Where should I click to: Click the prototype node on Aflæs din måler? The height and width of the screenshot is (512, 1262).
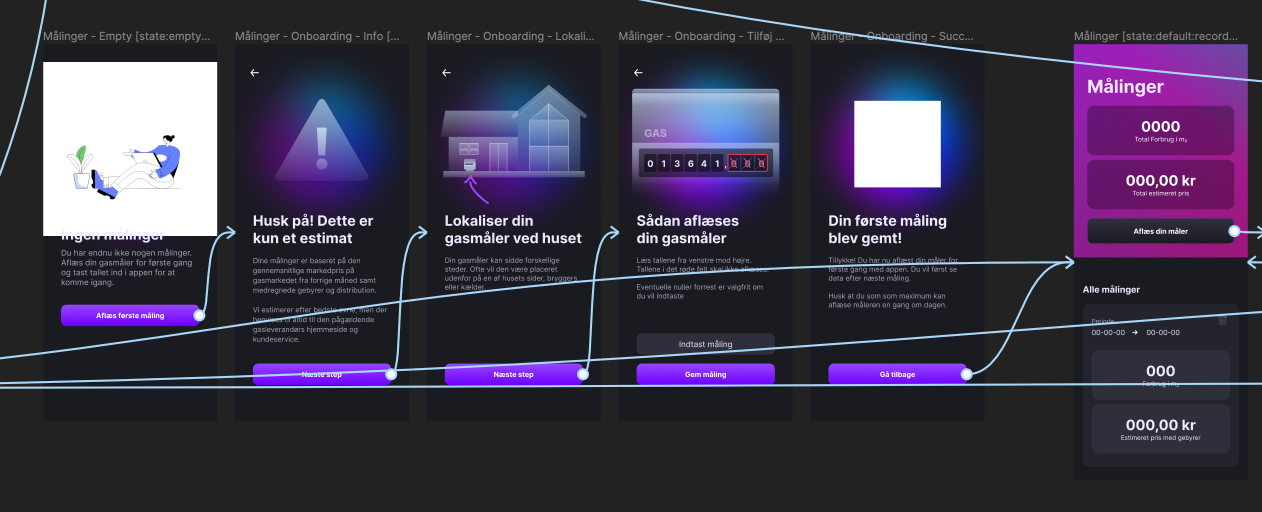[x=1234, y=231]
